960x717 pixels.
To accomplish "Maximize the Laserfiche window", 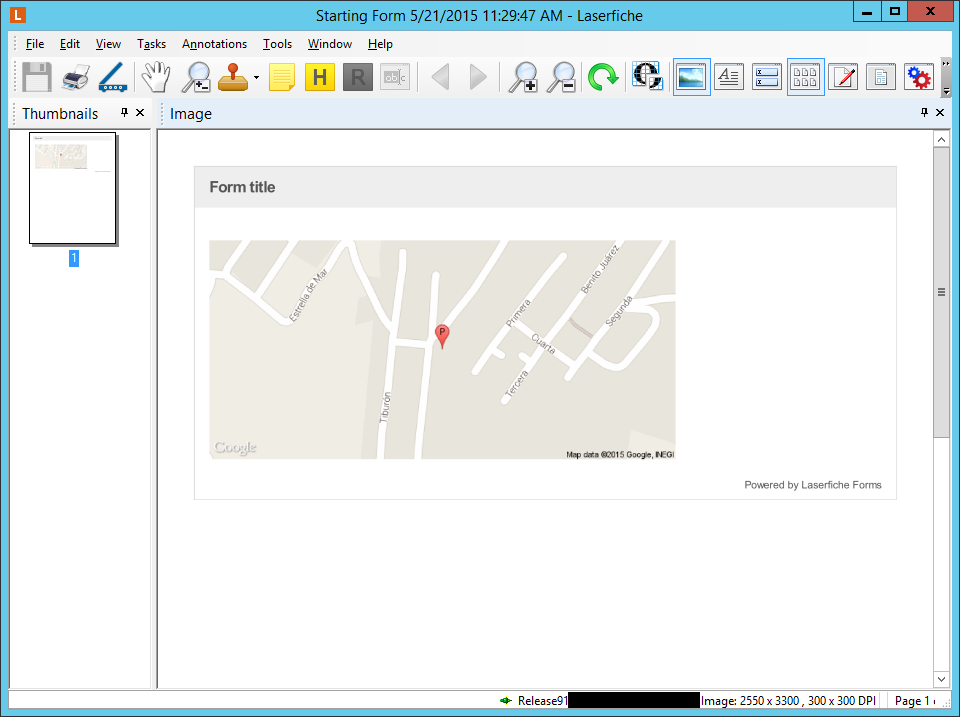I will 894,12.
